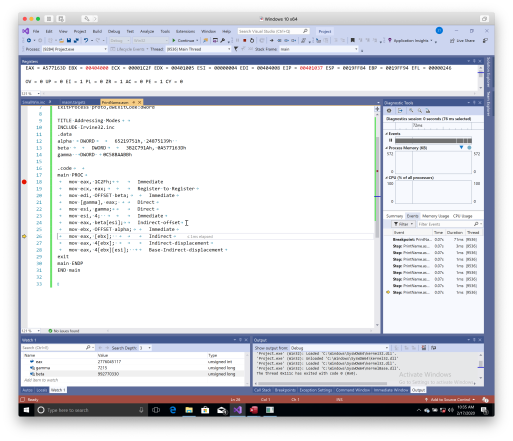The height and width of the screenshot is (441, 513).
Task: Open the Process dropdown showing Project.exe
Action: pyautogui.click(x=75, y=49)
